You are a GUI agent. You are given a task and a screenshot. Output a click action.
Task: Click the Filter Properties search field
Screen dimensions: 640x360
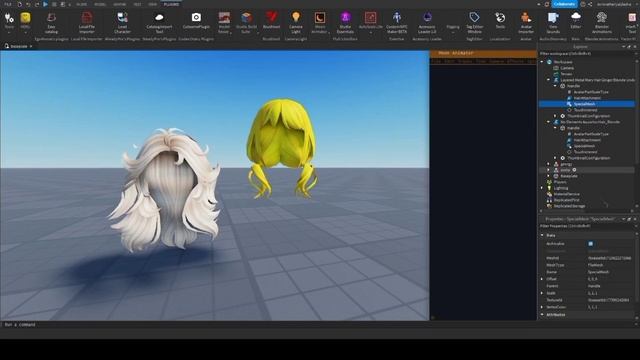587,226
